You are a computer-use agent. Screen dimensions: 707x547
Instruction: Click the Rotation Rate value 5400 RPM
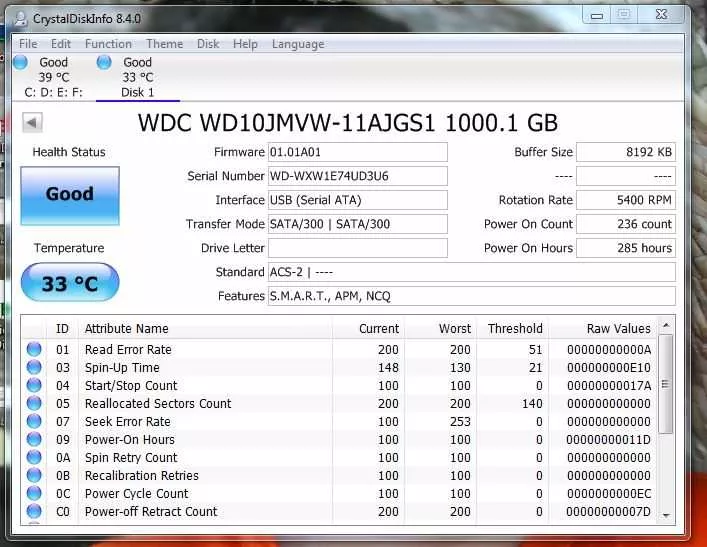(x=626, y=200)
